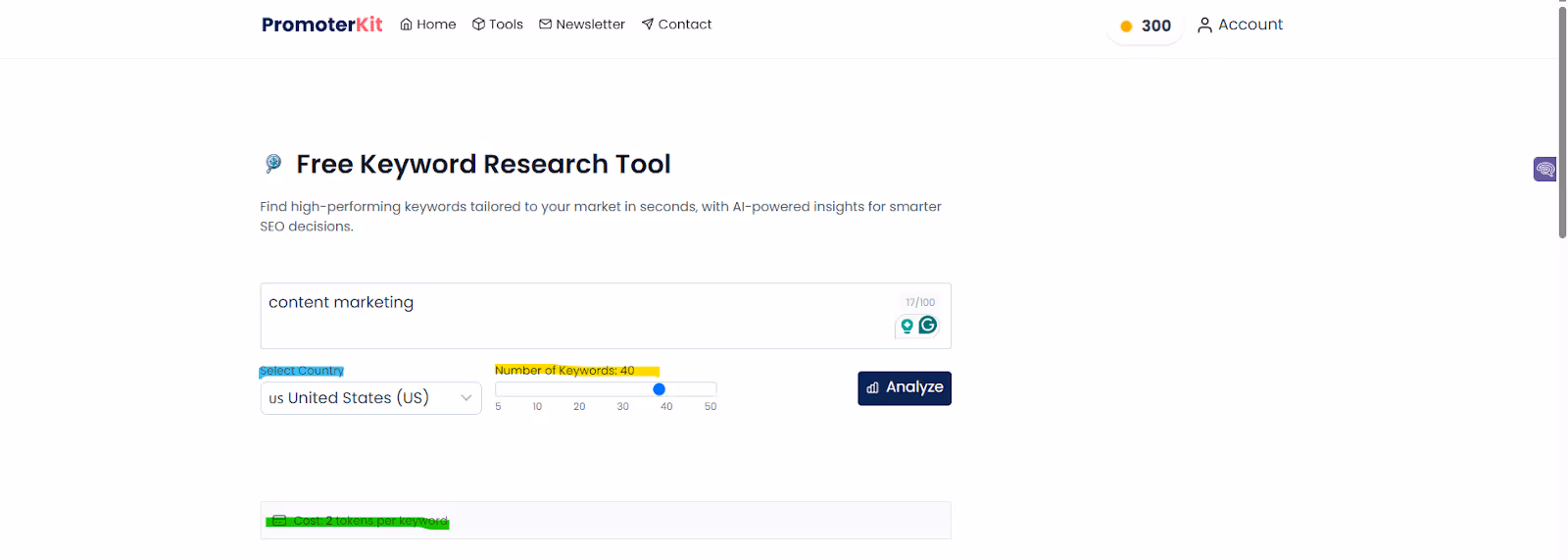Click the page vertical scrollbar
1568x560 pixels.
(x=1562, y=123)
